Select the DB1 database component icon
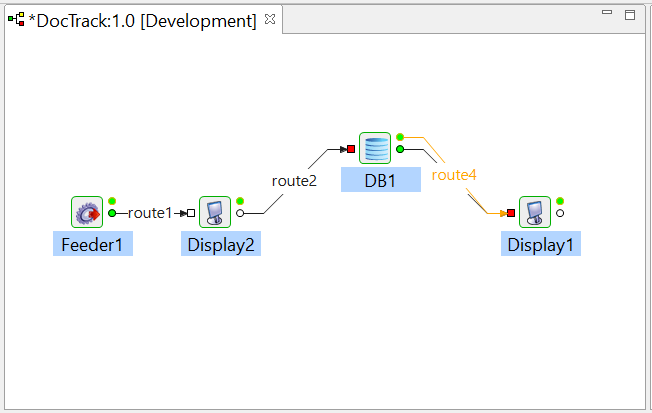 point(375,148)
